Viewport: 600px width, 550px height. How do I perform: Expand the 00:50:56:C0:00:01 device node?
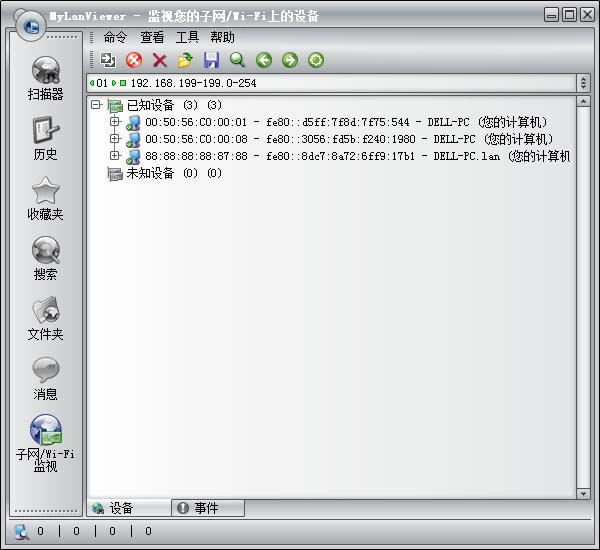coord(115,122)
